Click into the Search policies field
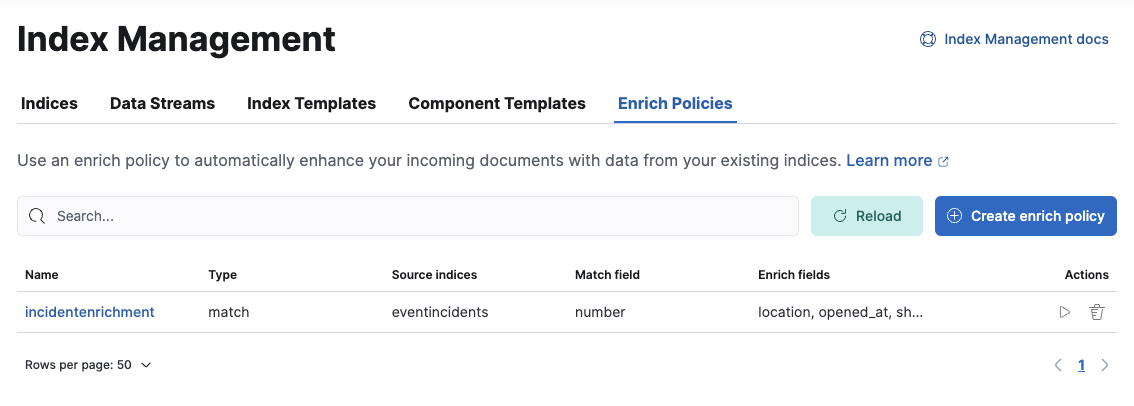This screenshot has width=1134, height=406. click(x=420, y=216)
